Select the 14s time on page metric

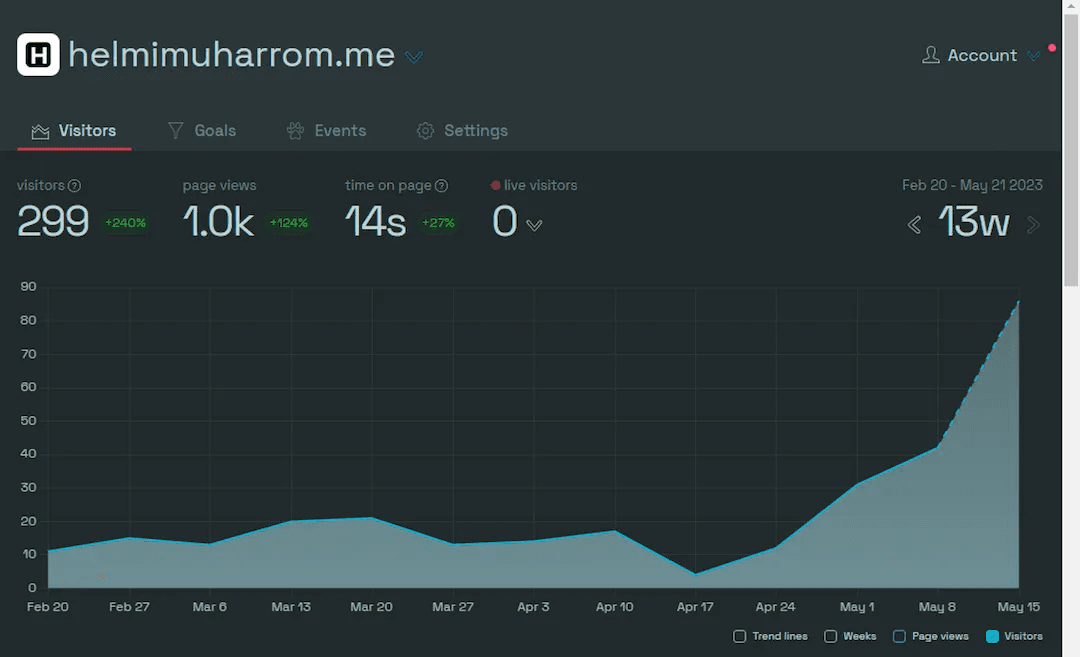pyautogui.click(x=375, y=222)
